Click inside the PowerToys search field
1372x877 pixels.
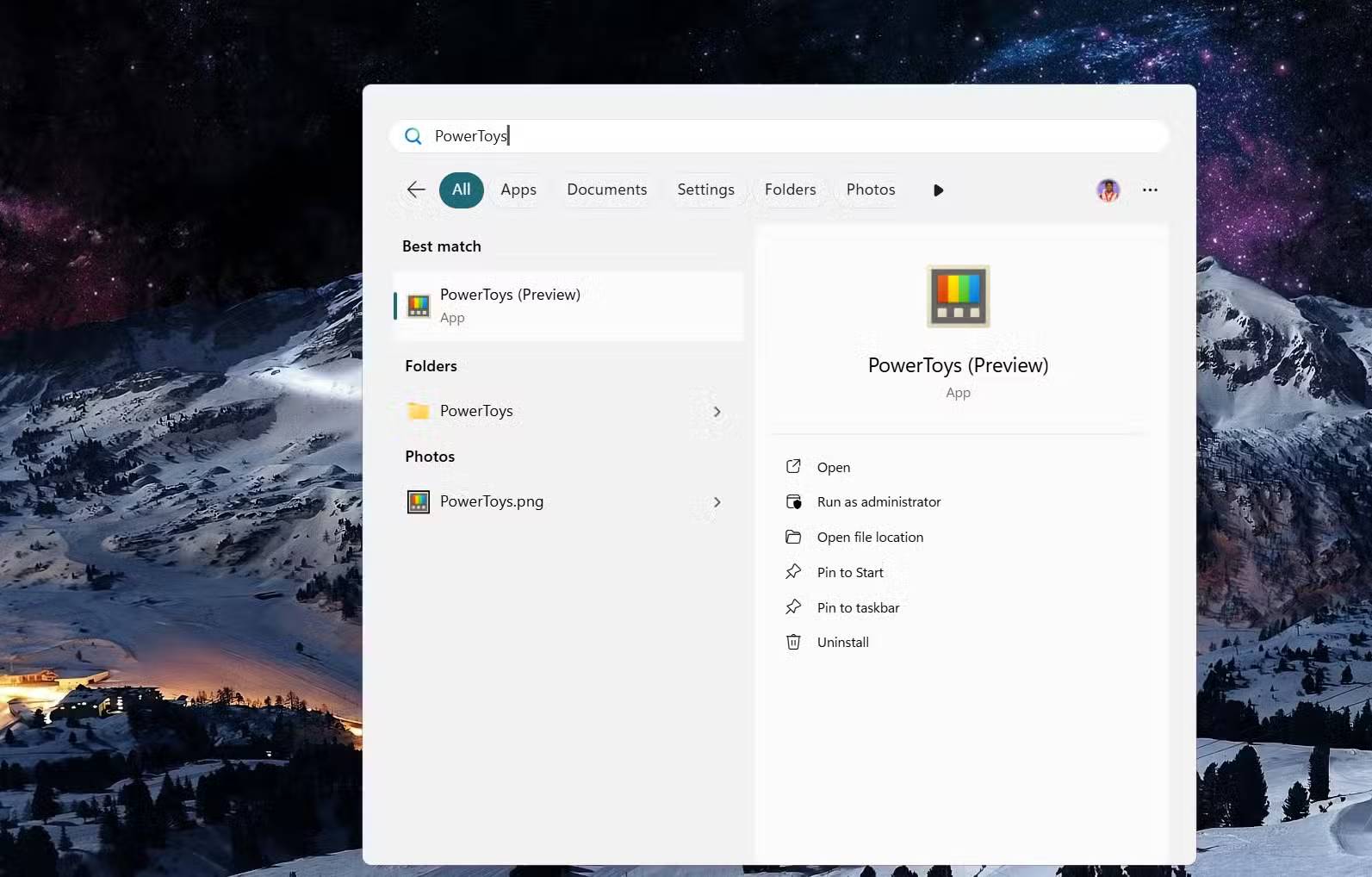click(x=775, y=136)
